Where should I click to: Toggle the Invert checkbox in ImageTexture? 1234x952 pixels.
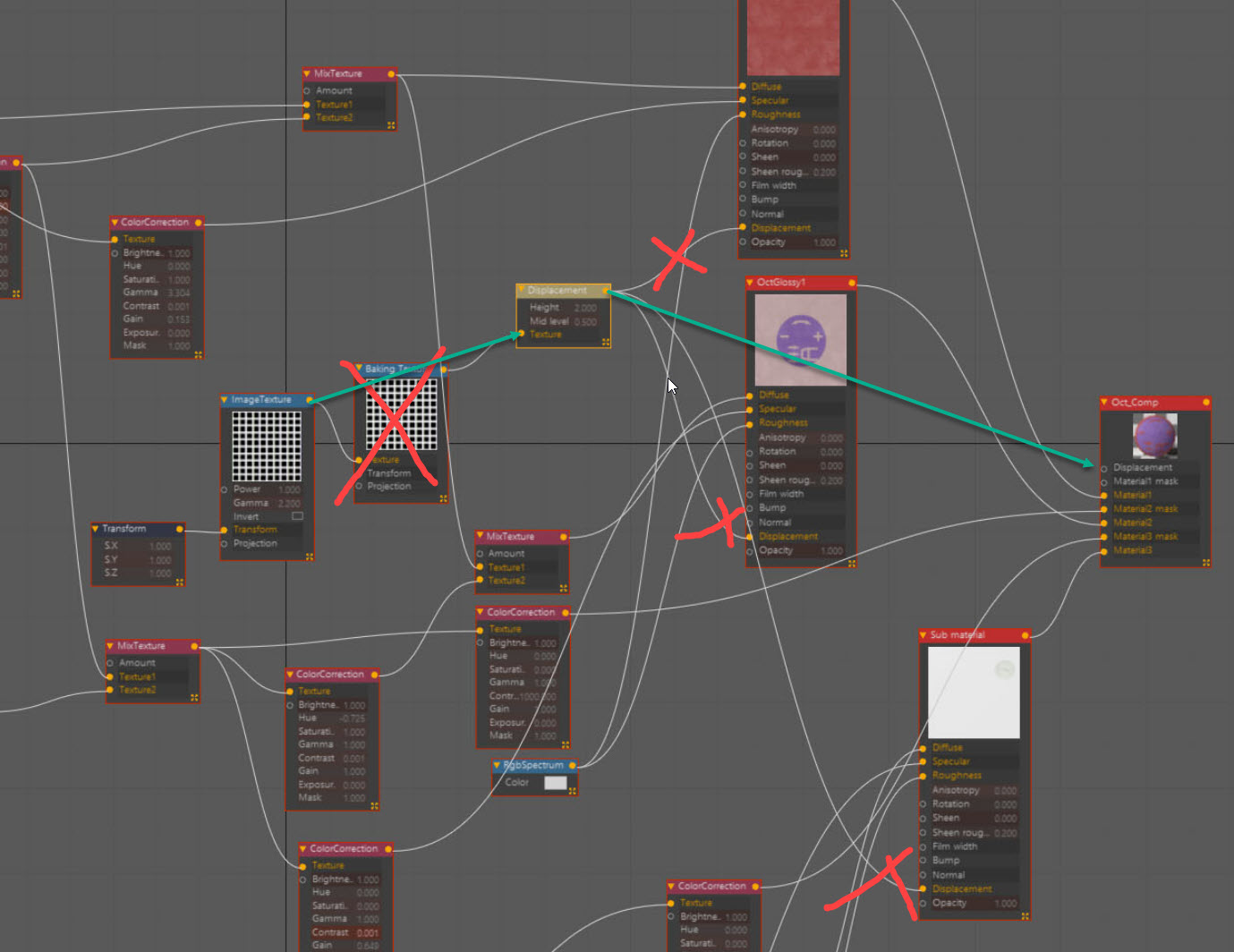297,516
